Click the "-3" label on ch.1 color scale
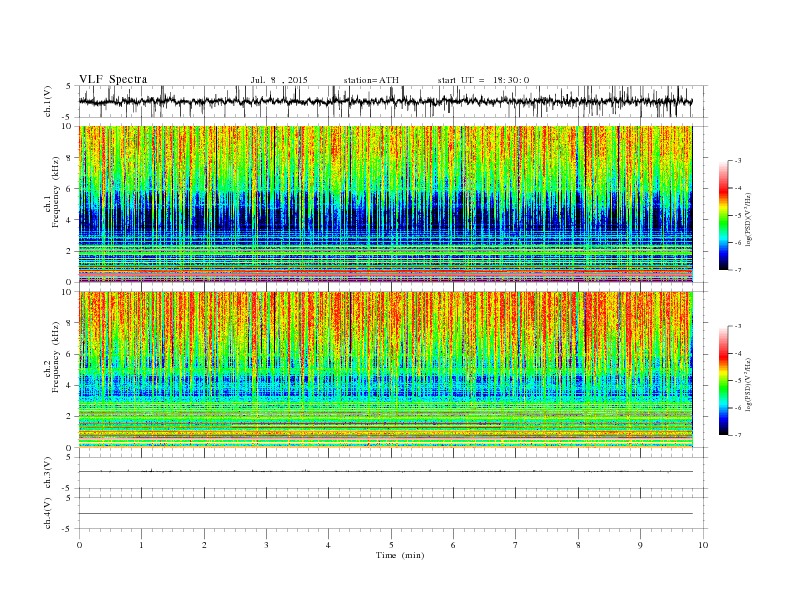The width and height of the screenshot is (792, 612). (738, 161)
